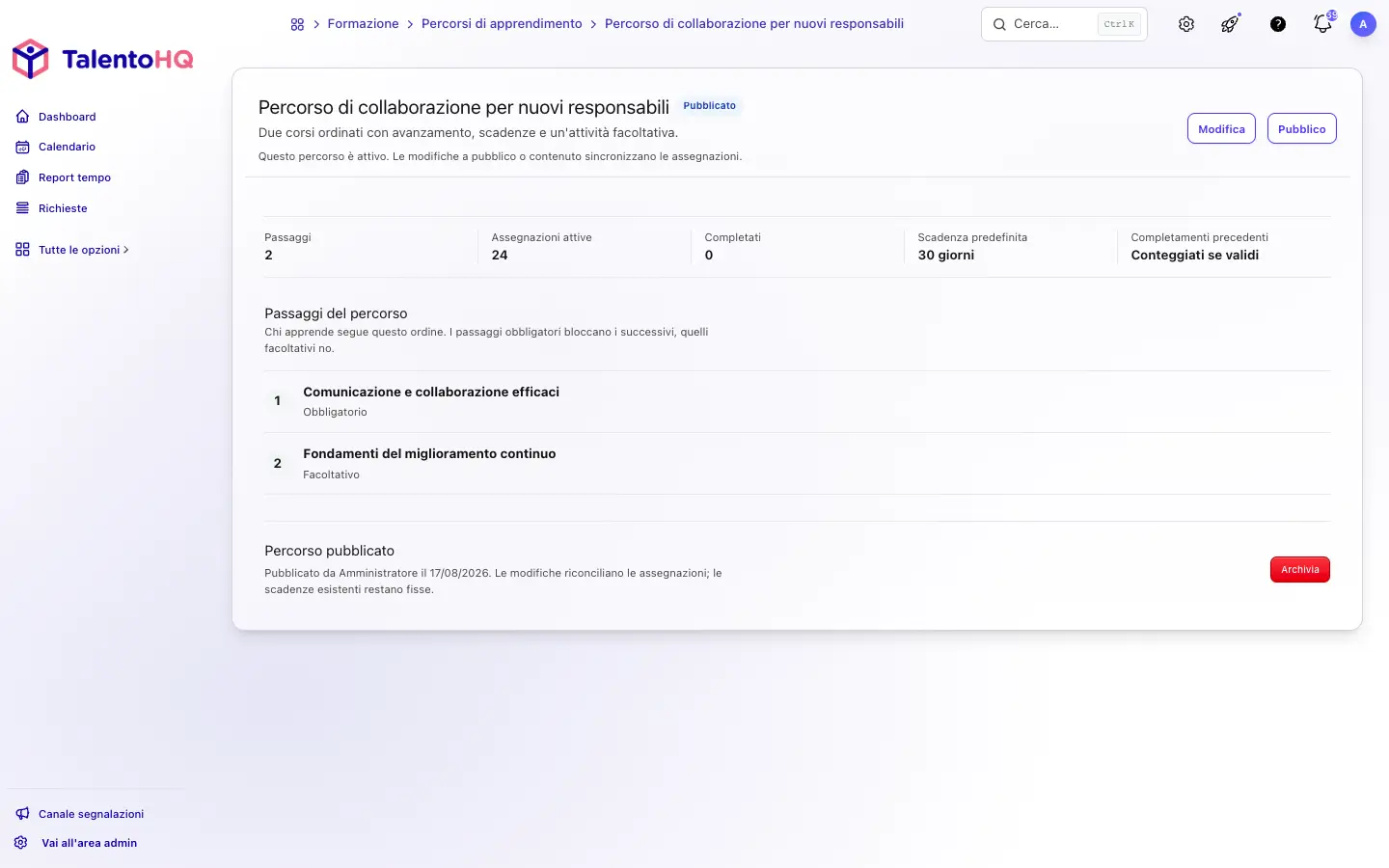Click the current path breadcrumb link
The image size is (1389, 868).
coord(754,24)
